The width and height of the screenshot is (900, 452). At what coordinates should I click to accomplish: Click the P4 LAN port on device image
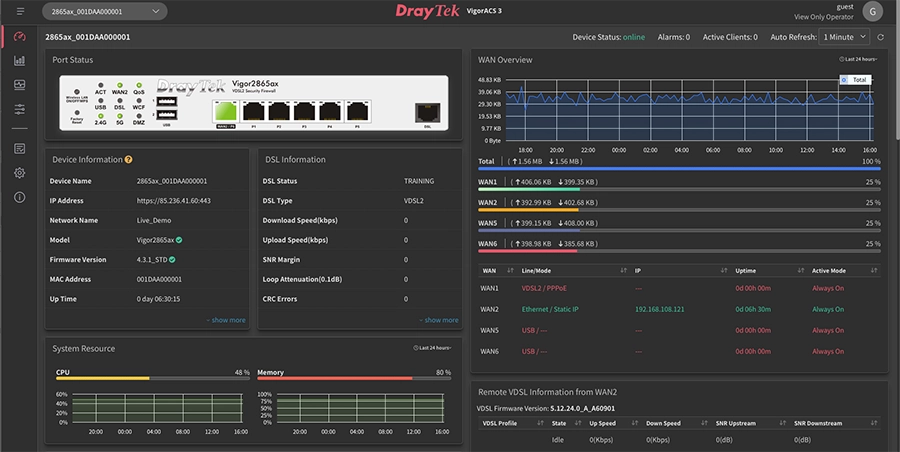[x=330, y=111]
